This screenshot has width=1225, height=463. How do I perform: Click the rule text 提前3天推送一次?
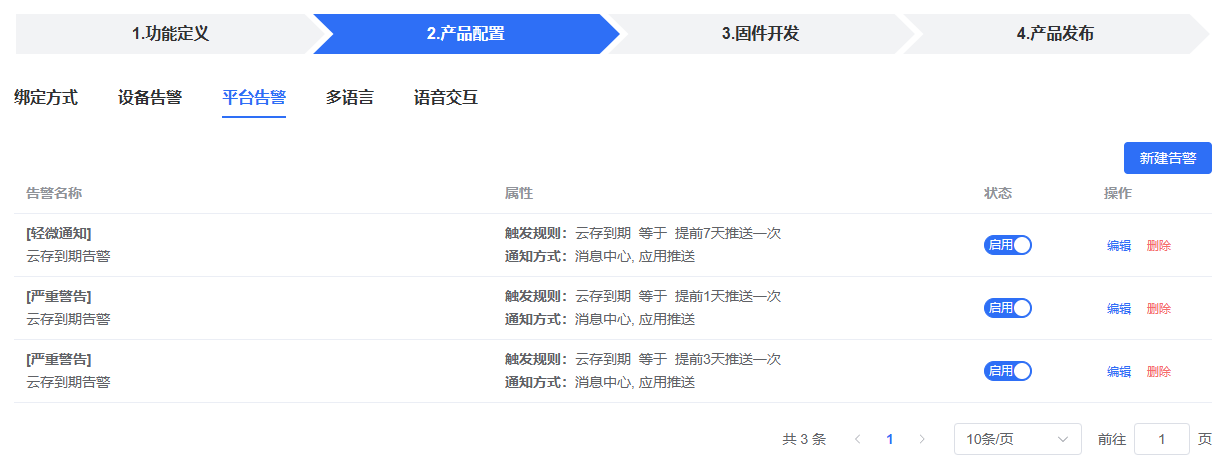pos(728,359)
